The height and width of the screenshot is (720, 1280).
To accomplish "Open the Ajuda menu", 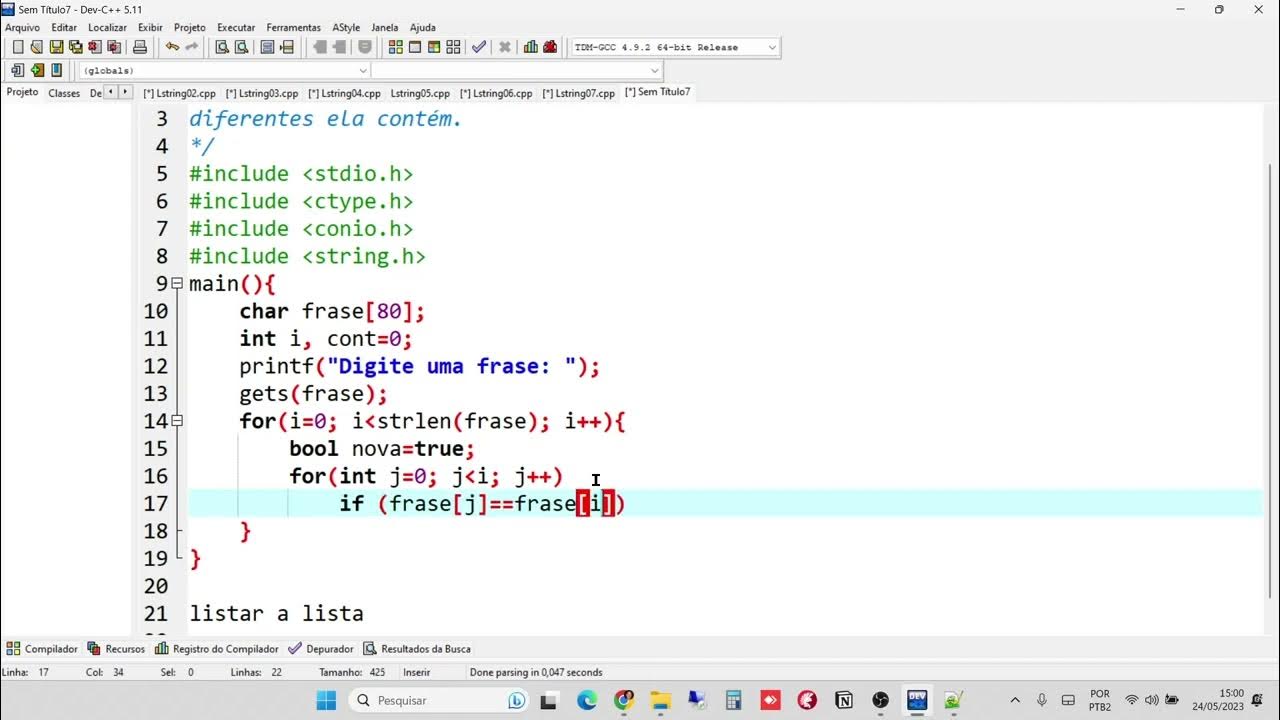I will click(423, 27).
